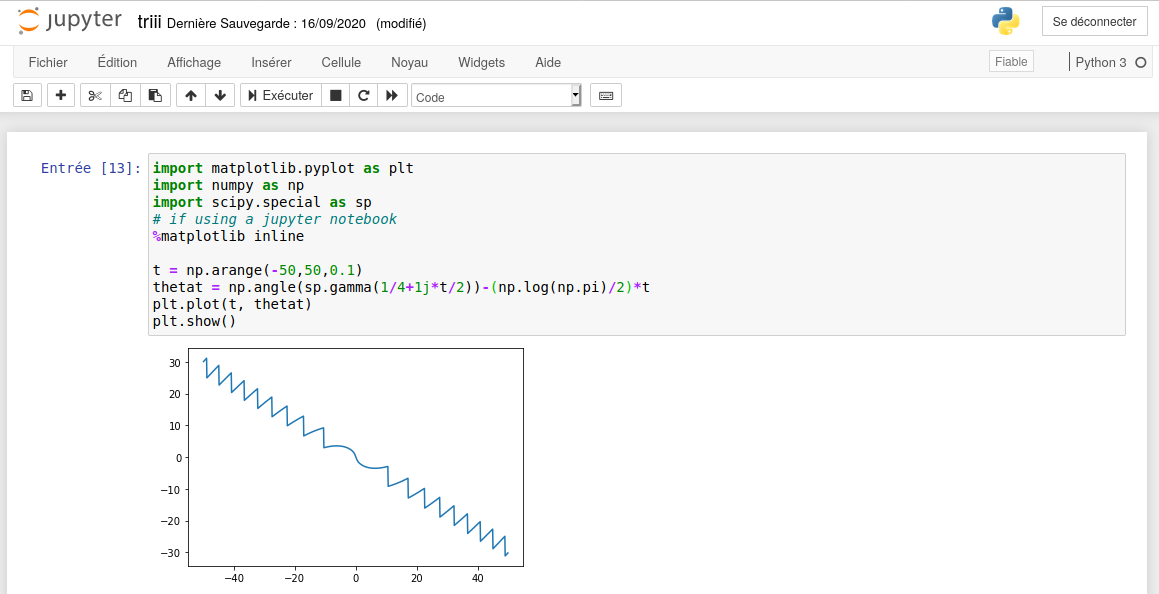Restart the kernel with circular arrow icon
1159x594 pixels.
364,96
